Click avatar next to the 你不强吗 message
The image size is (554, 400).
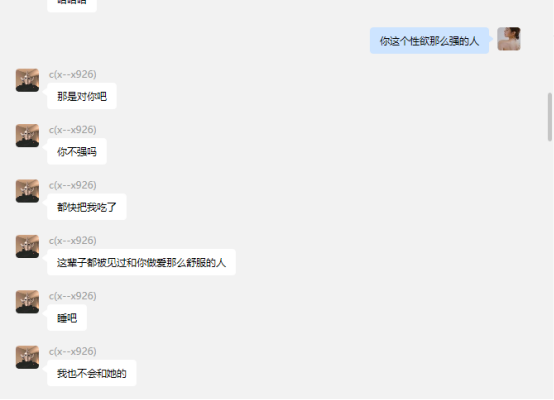tap(27, 135)
